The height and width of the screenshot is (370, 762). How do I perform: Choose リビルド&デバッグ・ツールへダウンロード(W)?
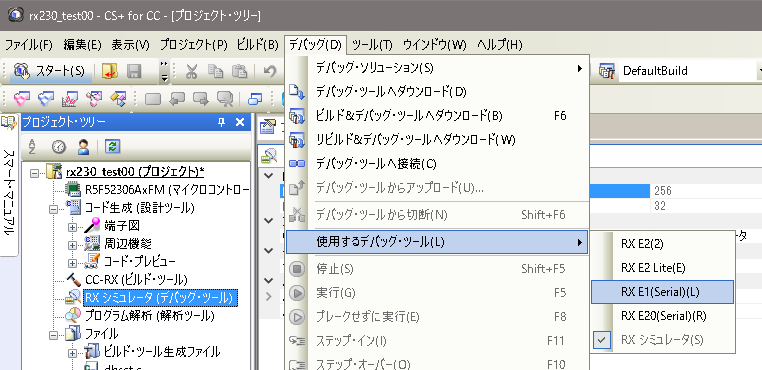436,140
